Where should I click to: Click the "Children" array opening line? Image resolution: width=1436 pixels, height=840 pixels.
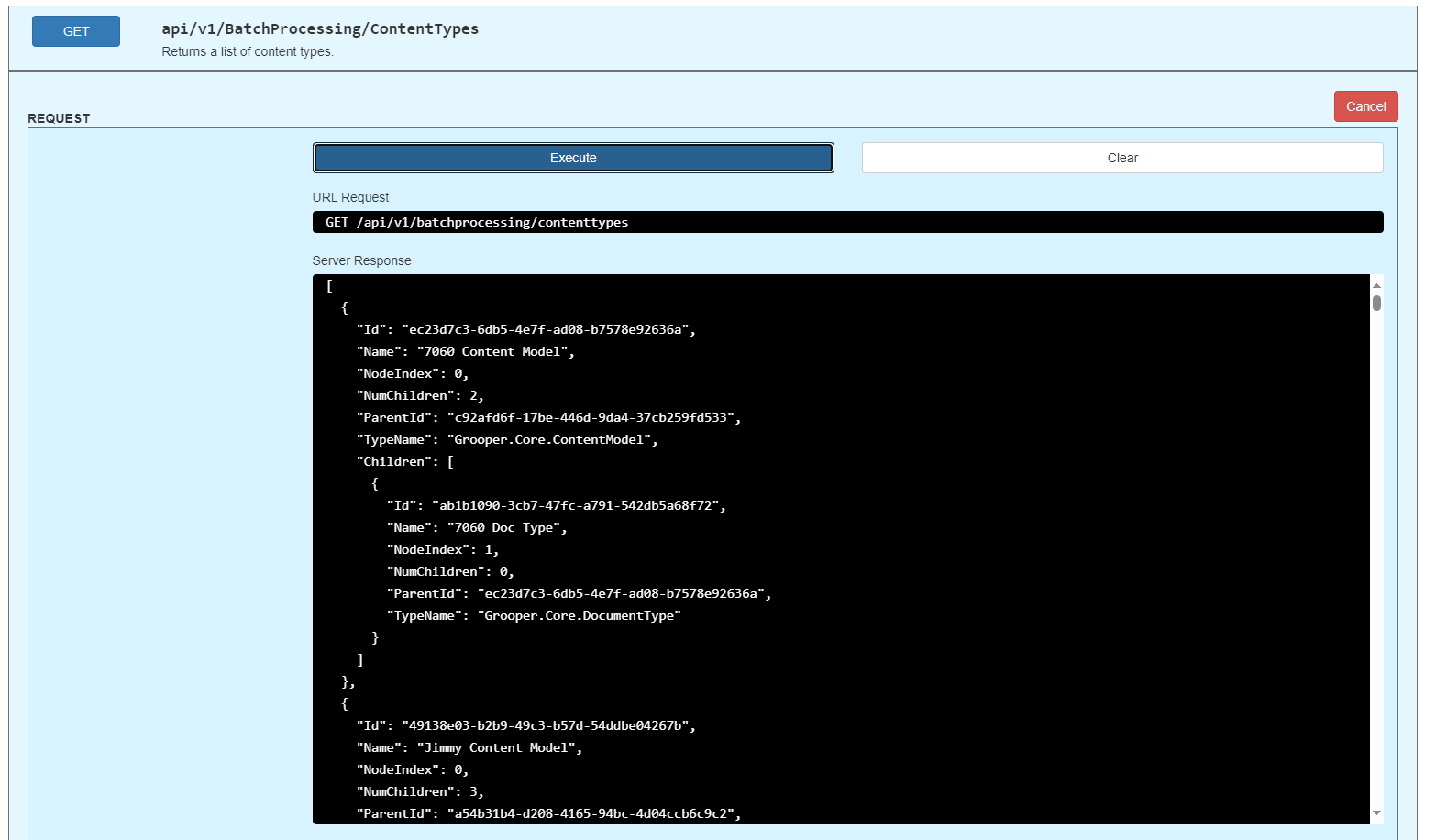[x=404, y=461]
